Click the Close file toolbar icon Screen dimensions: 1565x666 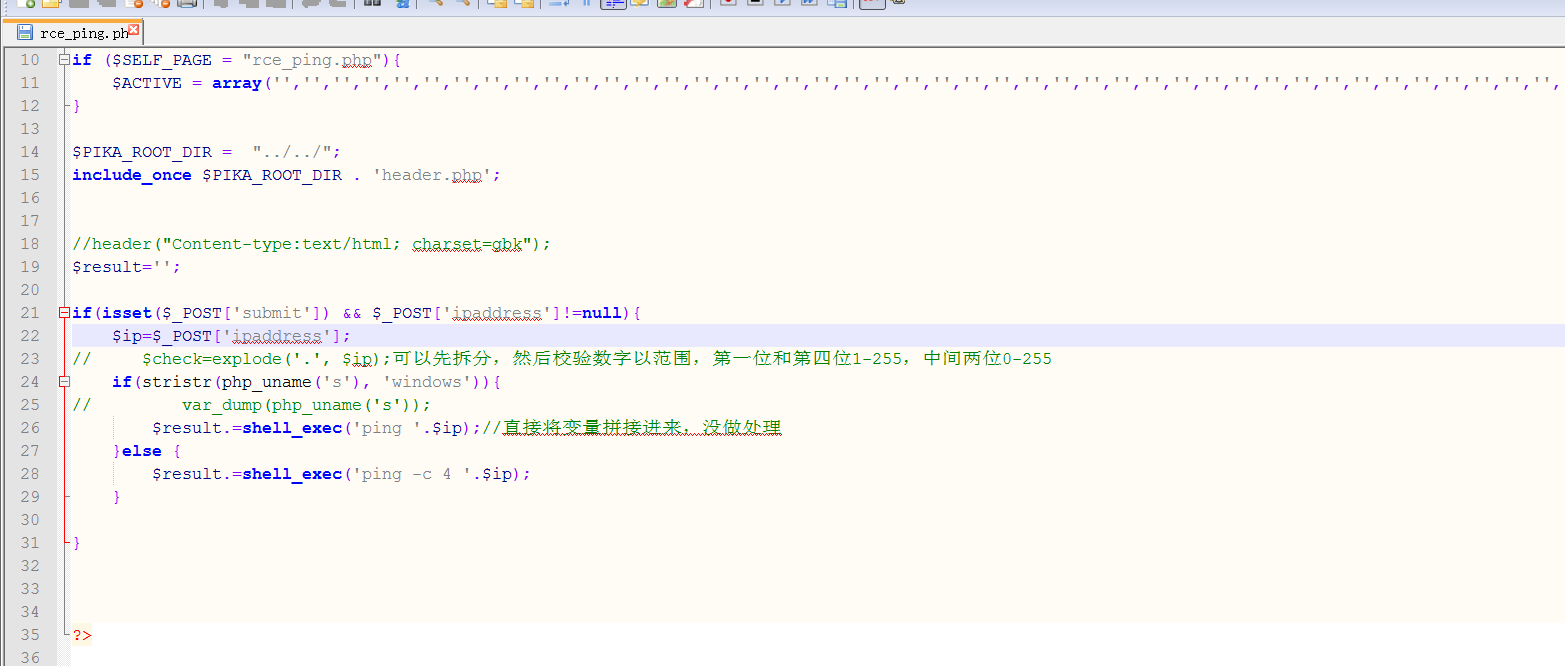tap(133, 3)
